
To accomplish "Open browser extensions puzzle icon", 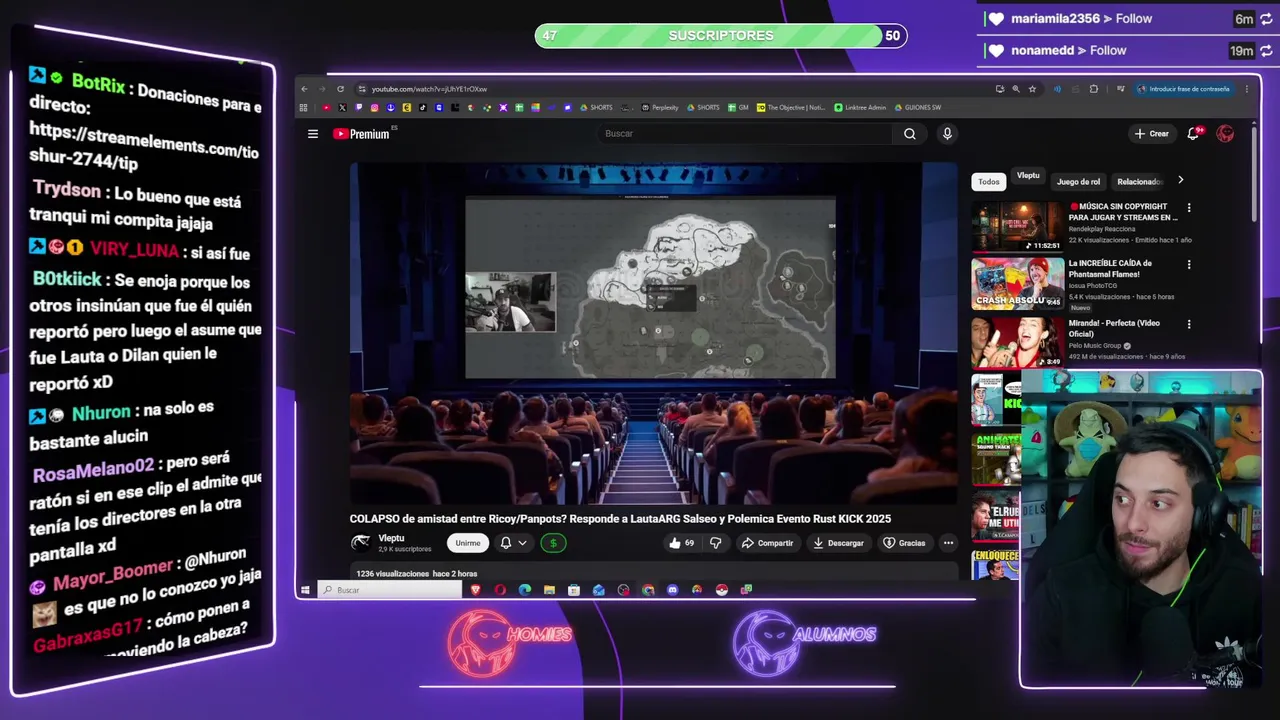I will pos(1093,89).
